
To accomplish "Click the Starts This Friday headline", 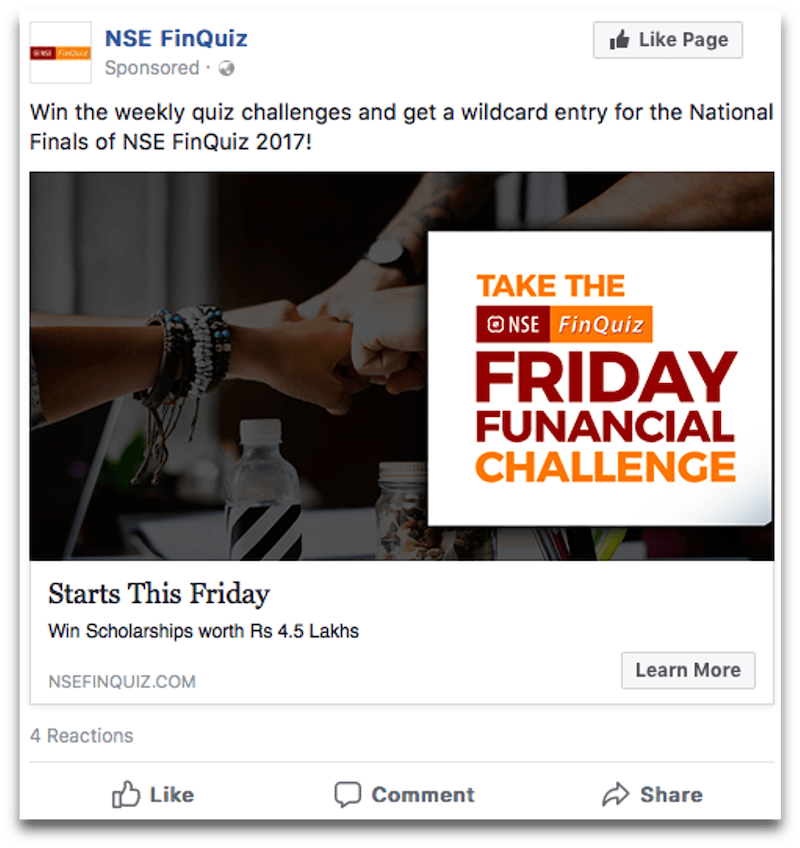I will [158, 594].
